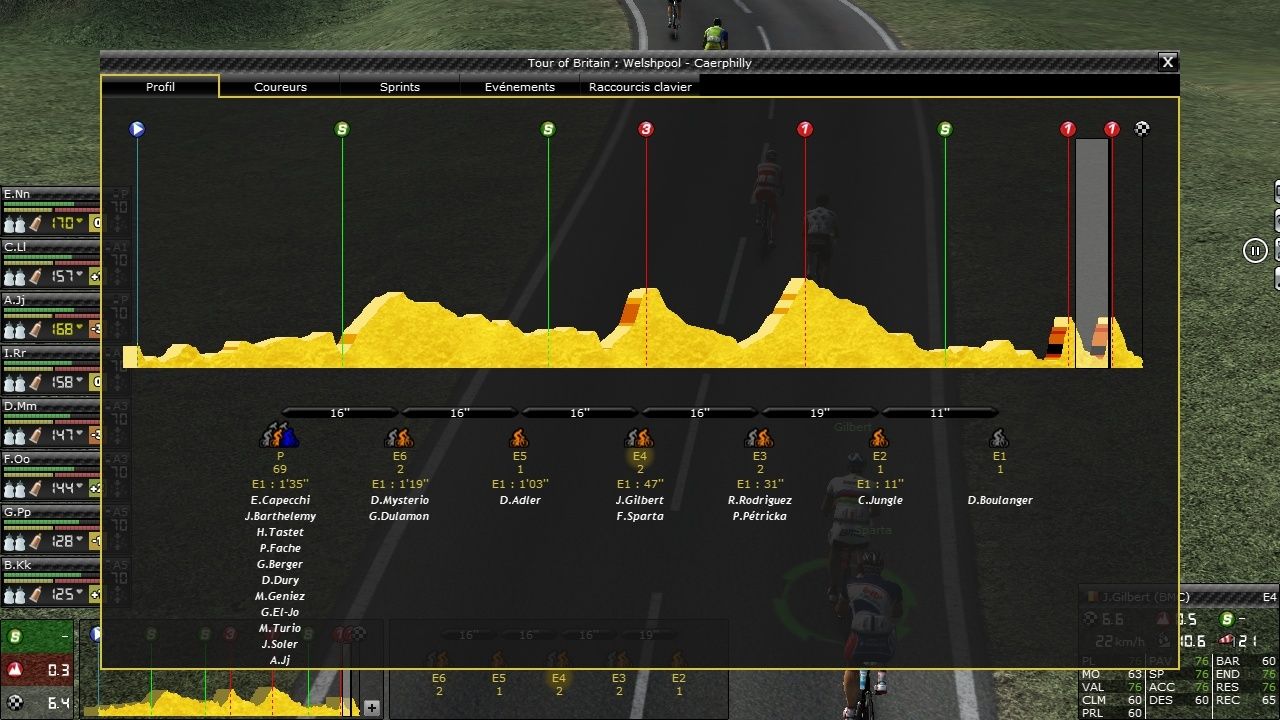The height and width of the screenshot is (720, 1280).
Task: Select the Profil tab
Action: coord(160,87)
